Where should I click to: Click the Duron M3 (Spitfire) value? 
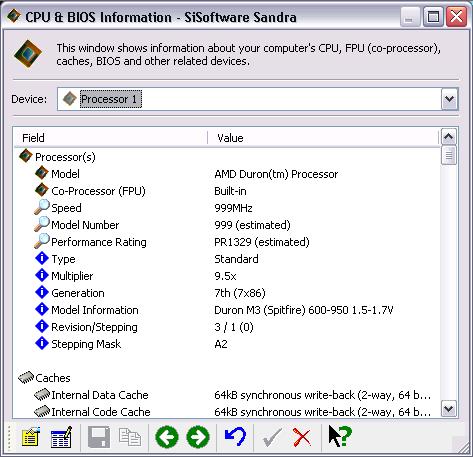[x=304, y=310]
